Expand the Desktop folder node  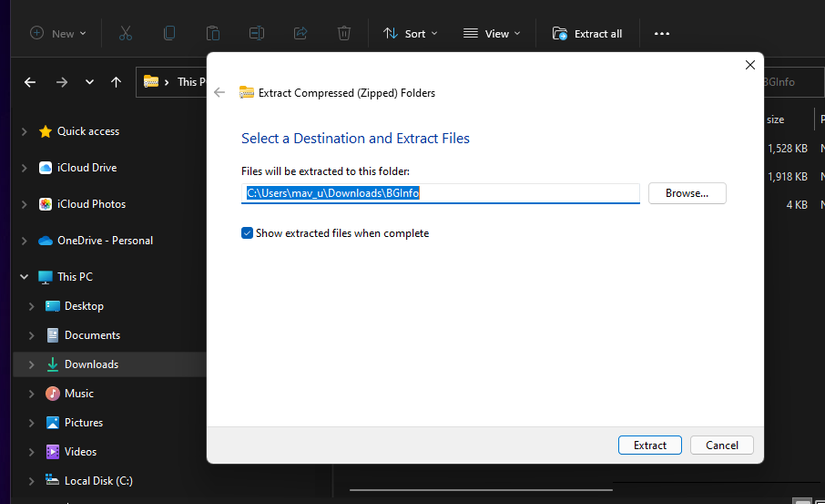point(32,306)
